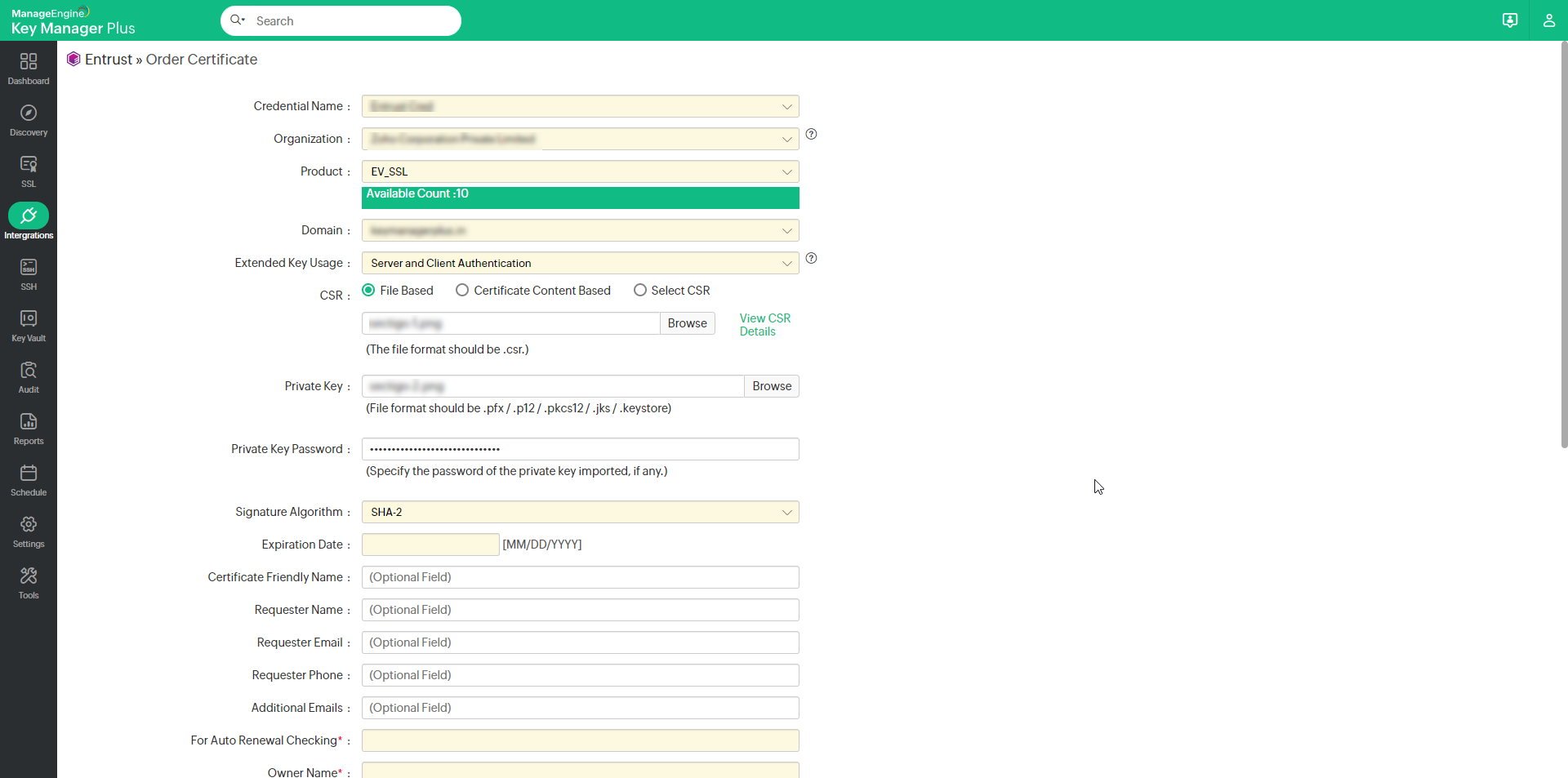
Task: Click the Owner Name field
Action: (x=581, y=770)
